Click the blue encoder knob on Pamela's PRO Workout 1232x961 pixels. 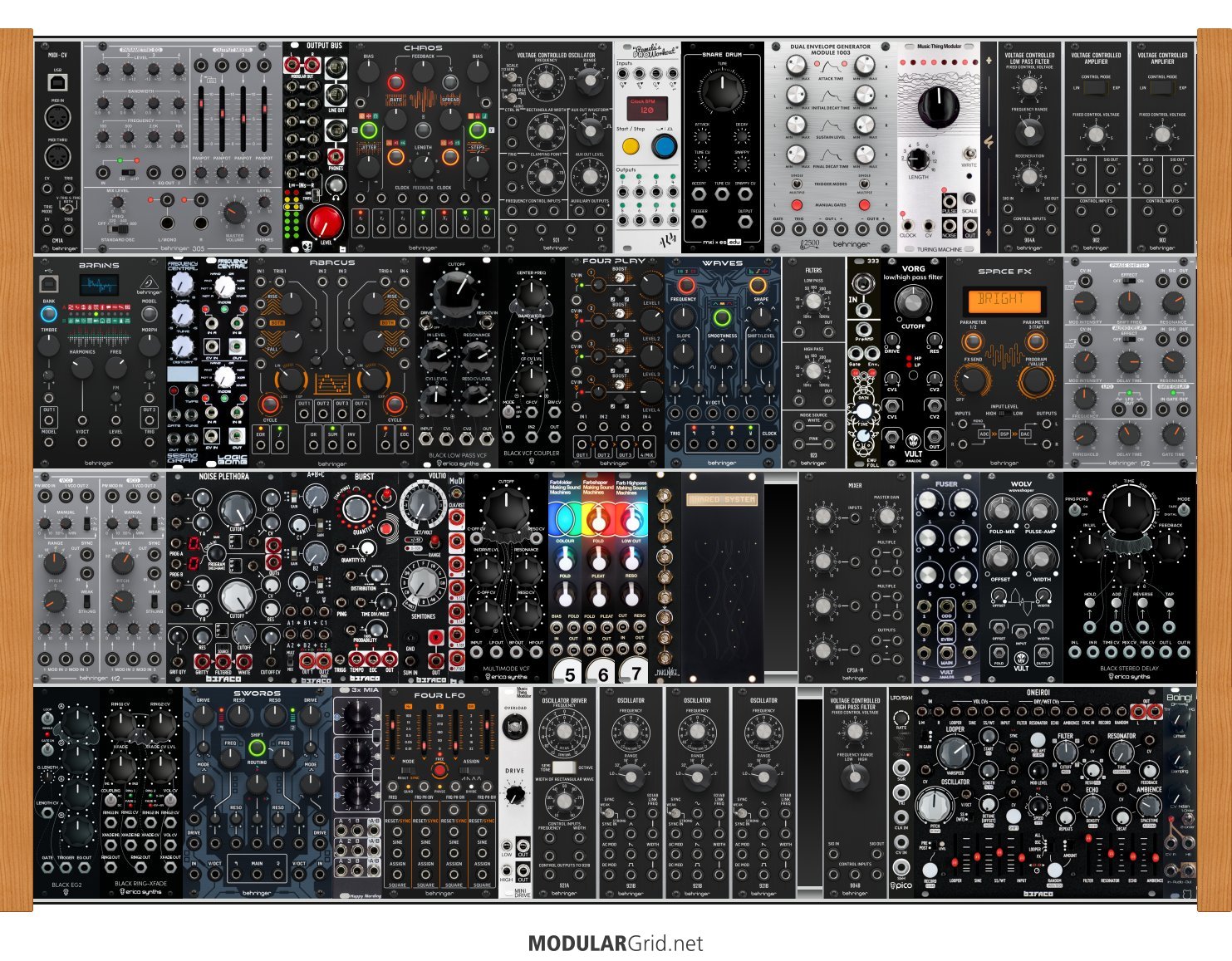tap(664, 146)
